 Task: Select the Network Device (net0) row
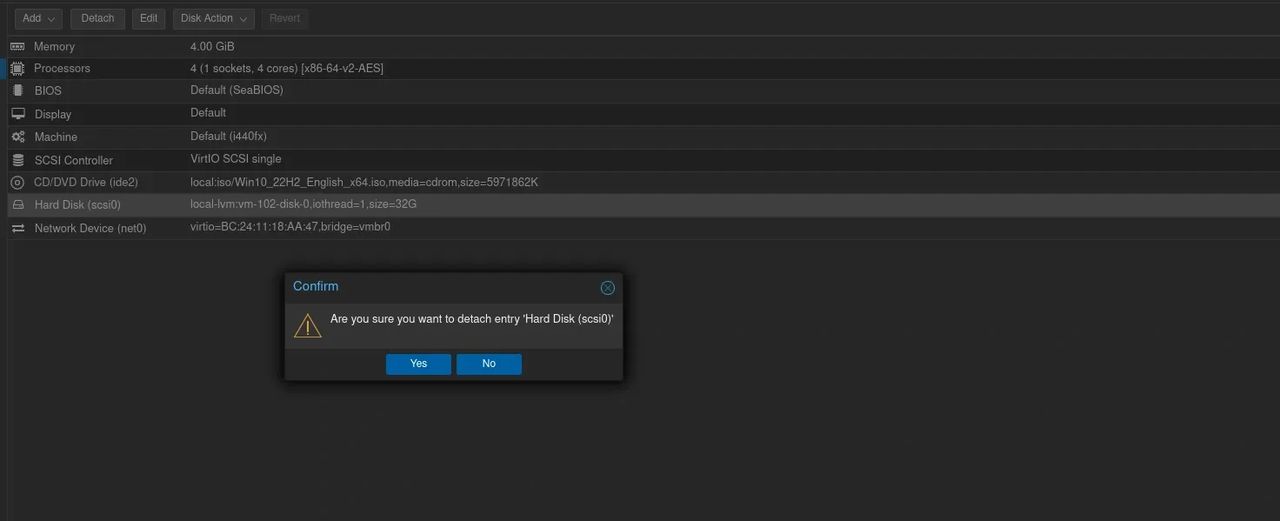point(90,228)
